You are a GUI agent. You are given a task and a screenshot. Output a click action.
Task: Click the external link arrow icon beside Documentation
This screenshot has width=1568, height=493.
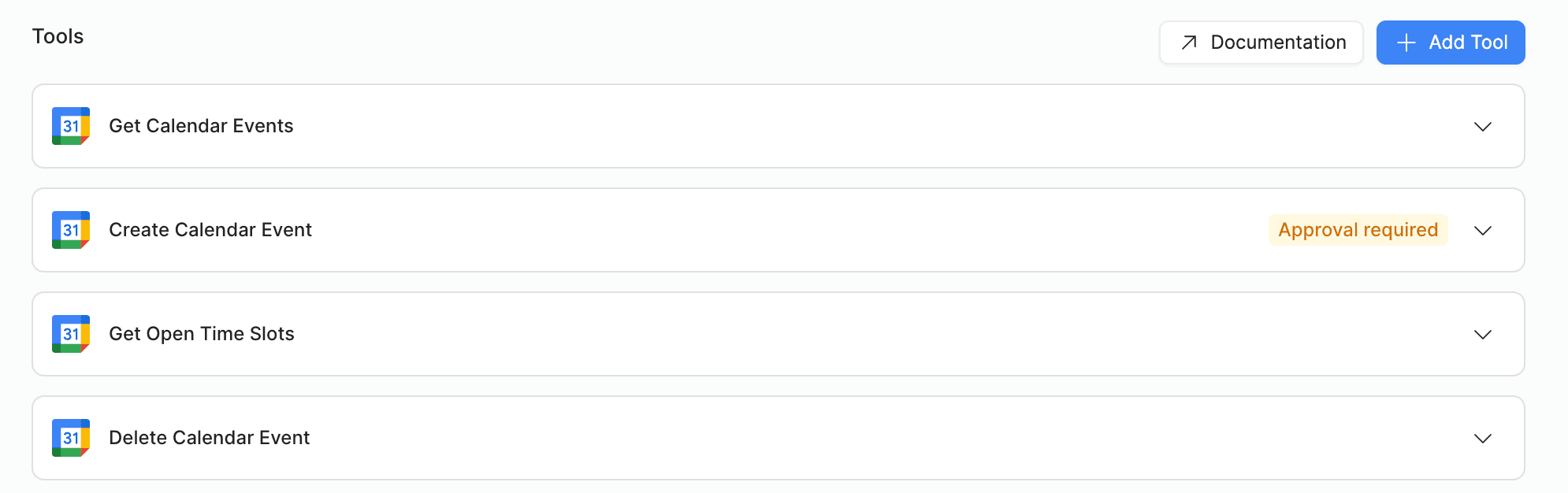(x=1188, y=43)
